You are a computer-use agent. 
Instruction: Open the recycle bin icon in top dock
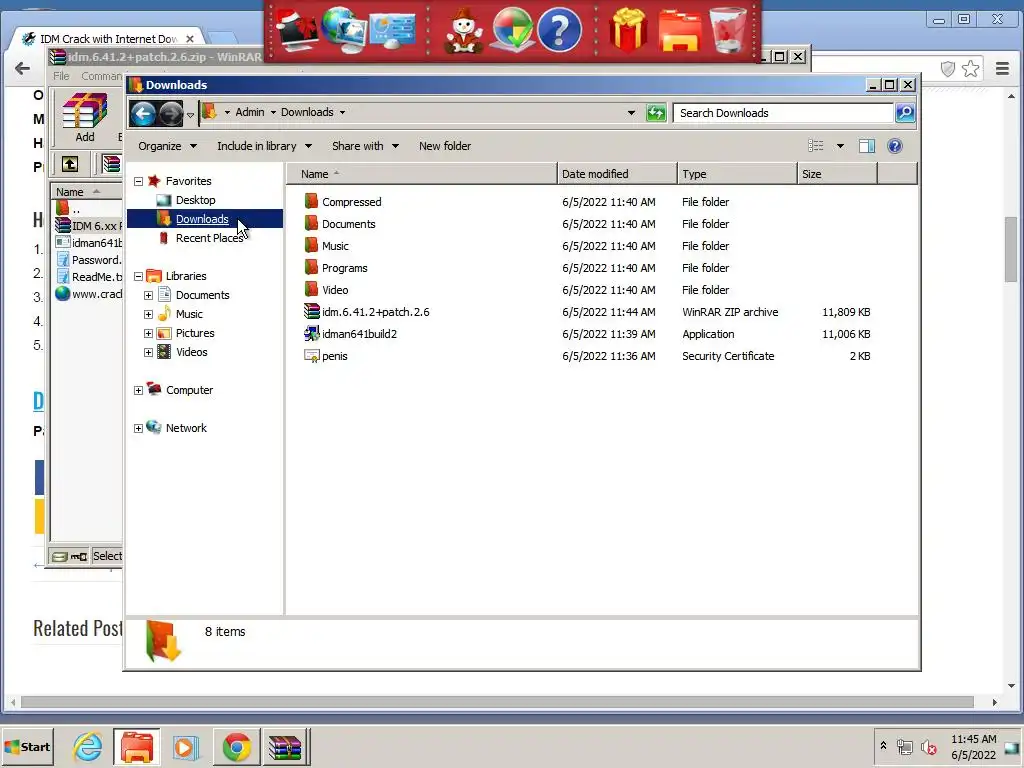pyautogui.click(x=728, y=30)
